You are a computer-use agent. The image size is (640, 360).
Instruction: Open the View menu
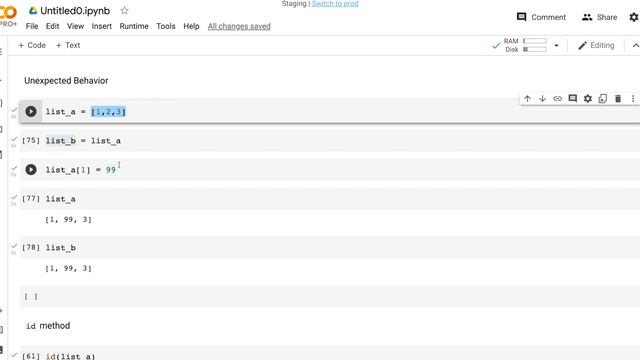[76, 26]
